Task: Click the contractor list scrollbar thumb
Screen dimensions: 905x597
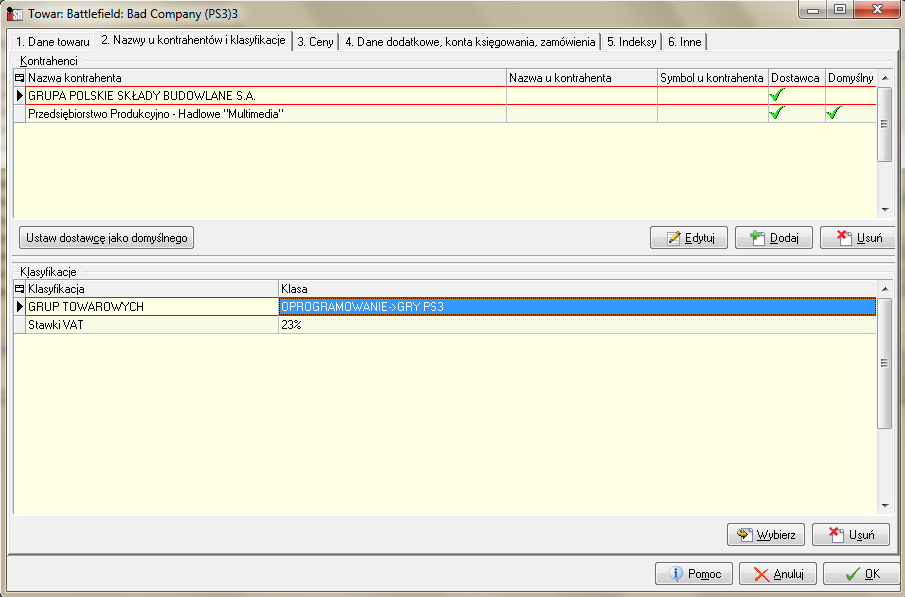Action: point(885,124)
